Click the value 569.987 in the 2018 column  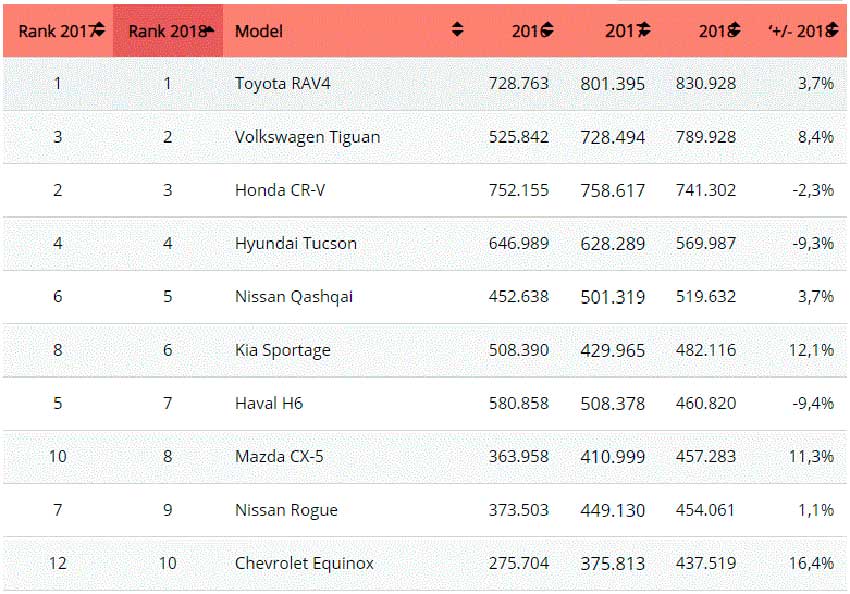coord(706,243)
